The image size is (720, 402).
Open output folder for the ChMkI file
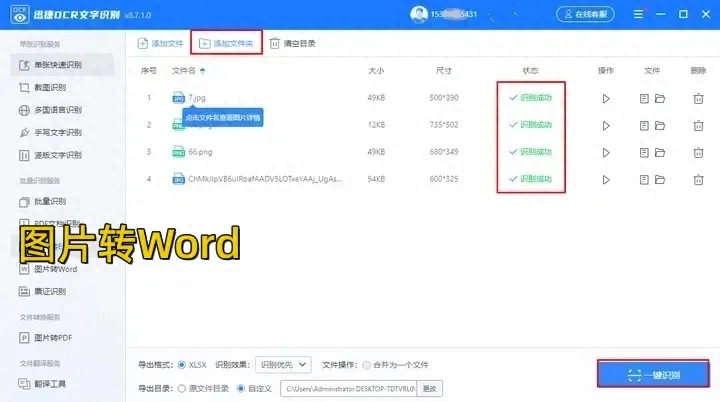(660, 180)
